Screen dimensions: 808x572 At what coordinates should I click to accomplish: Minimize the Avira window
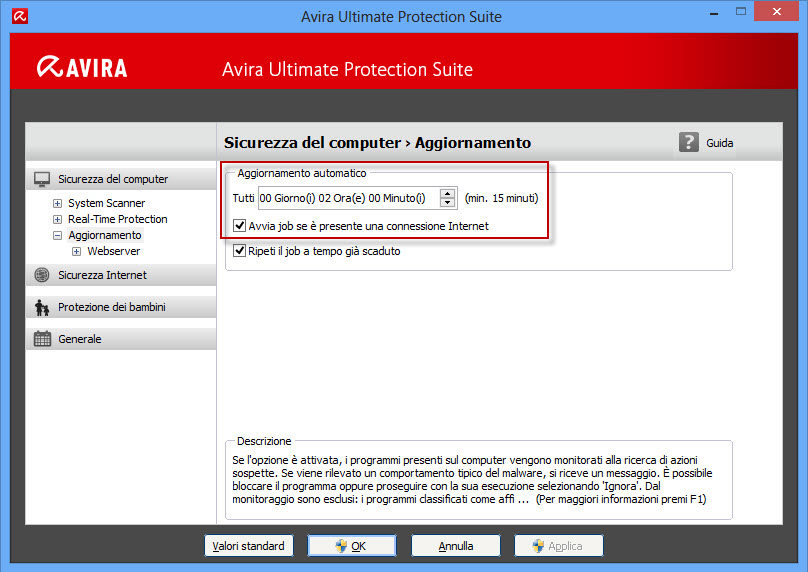tap(714, 14)
